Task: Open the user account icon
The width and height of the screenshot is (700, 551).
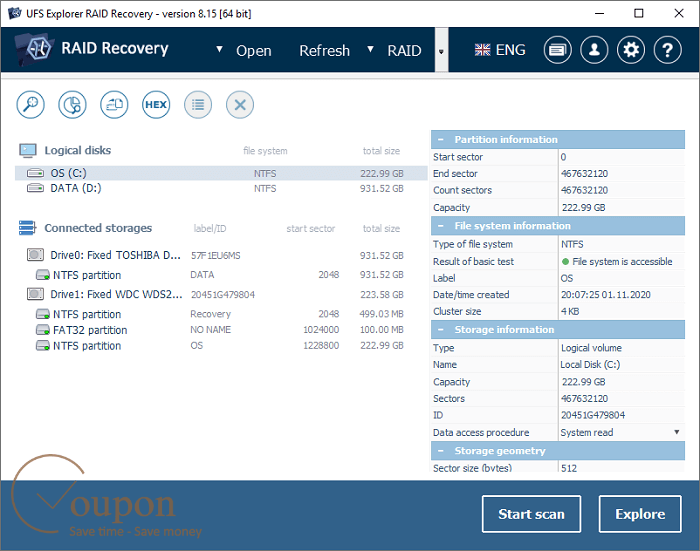Action: [594, 50]
